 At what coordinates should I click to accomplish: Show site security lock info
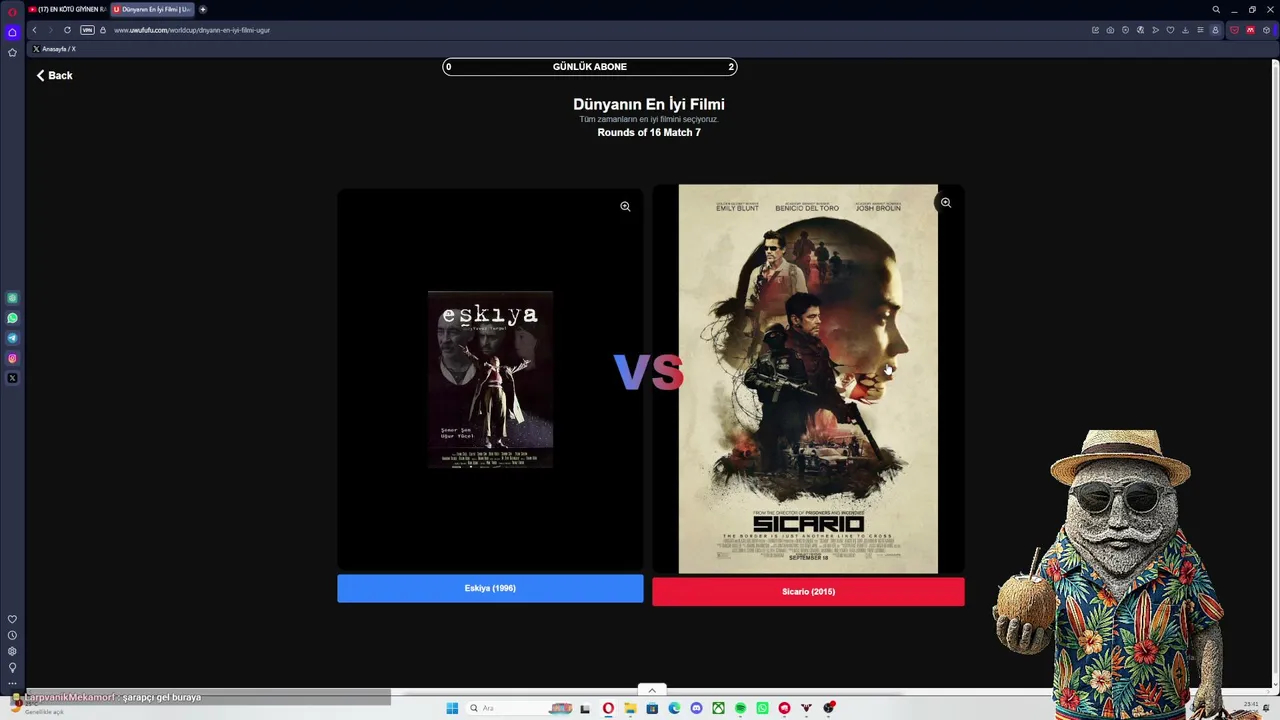coord(103,30)
